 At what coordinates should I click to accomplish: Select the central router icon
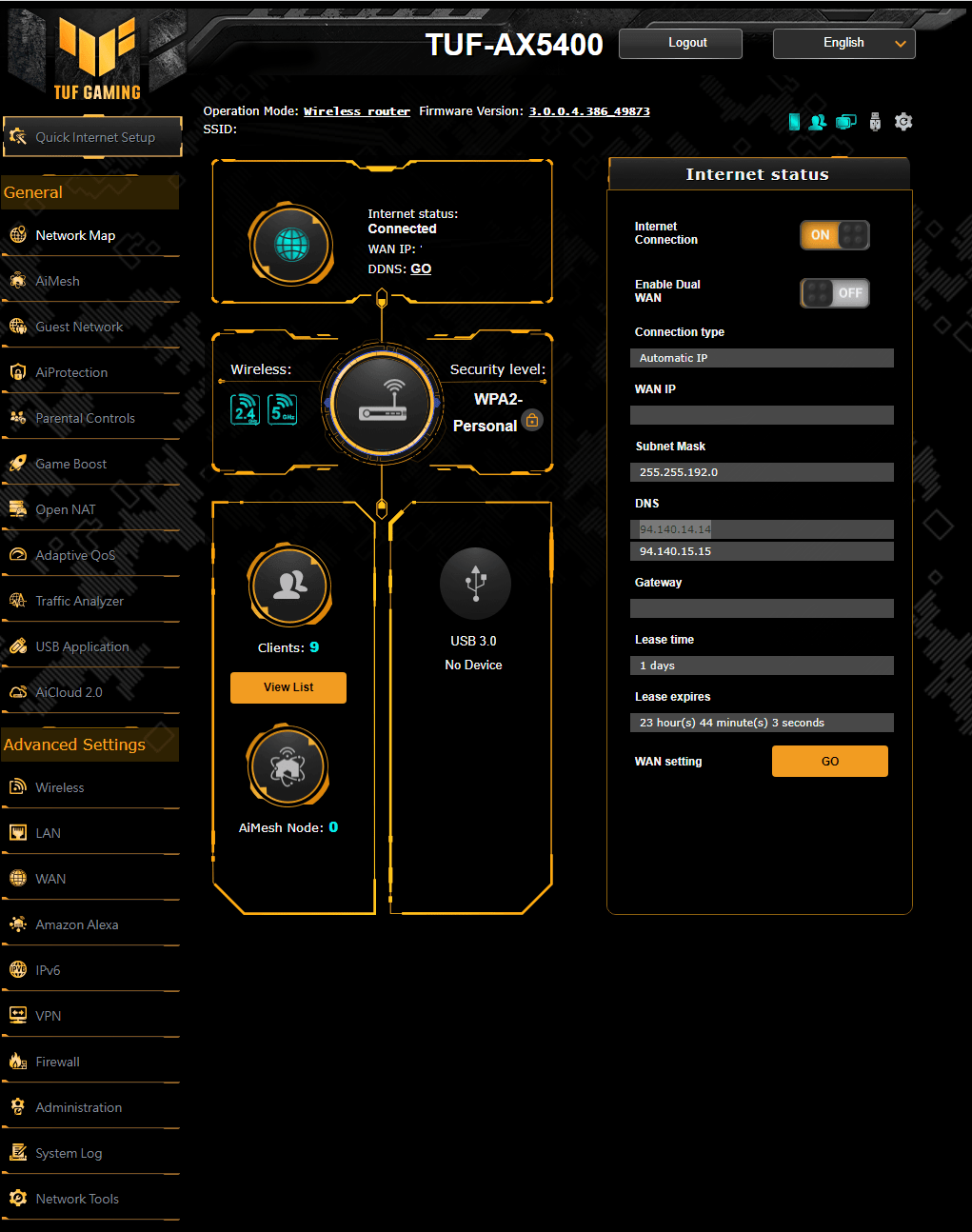[382, 402]
